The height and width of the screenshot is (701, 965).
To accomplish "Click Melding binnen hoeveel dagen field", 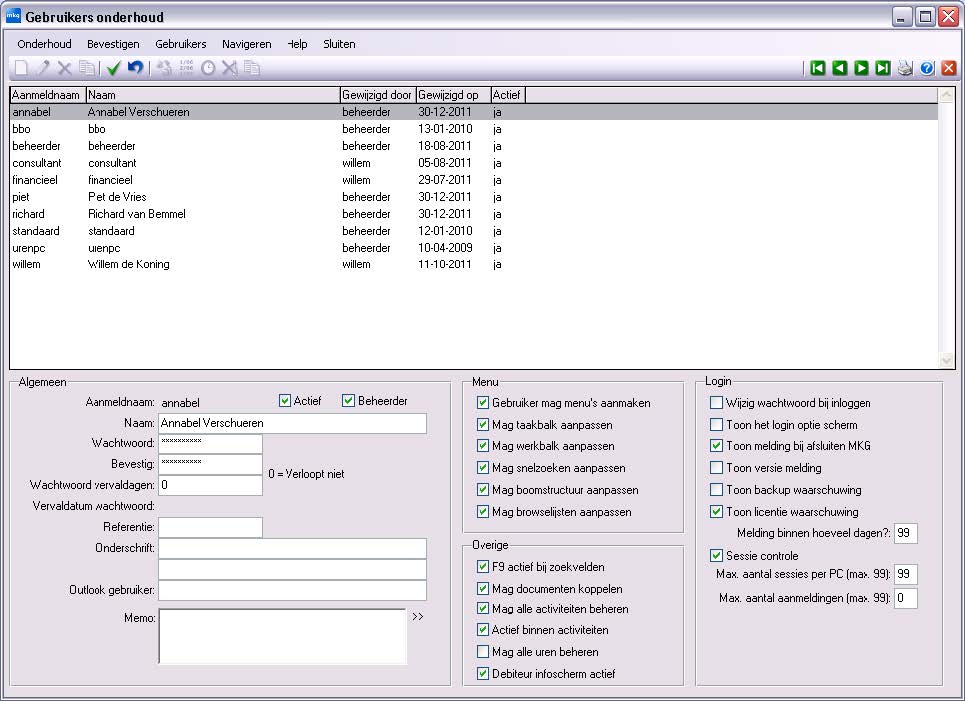I will tap(905, 533).
